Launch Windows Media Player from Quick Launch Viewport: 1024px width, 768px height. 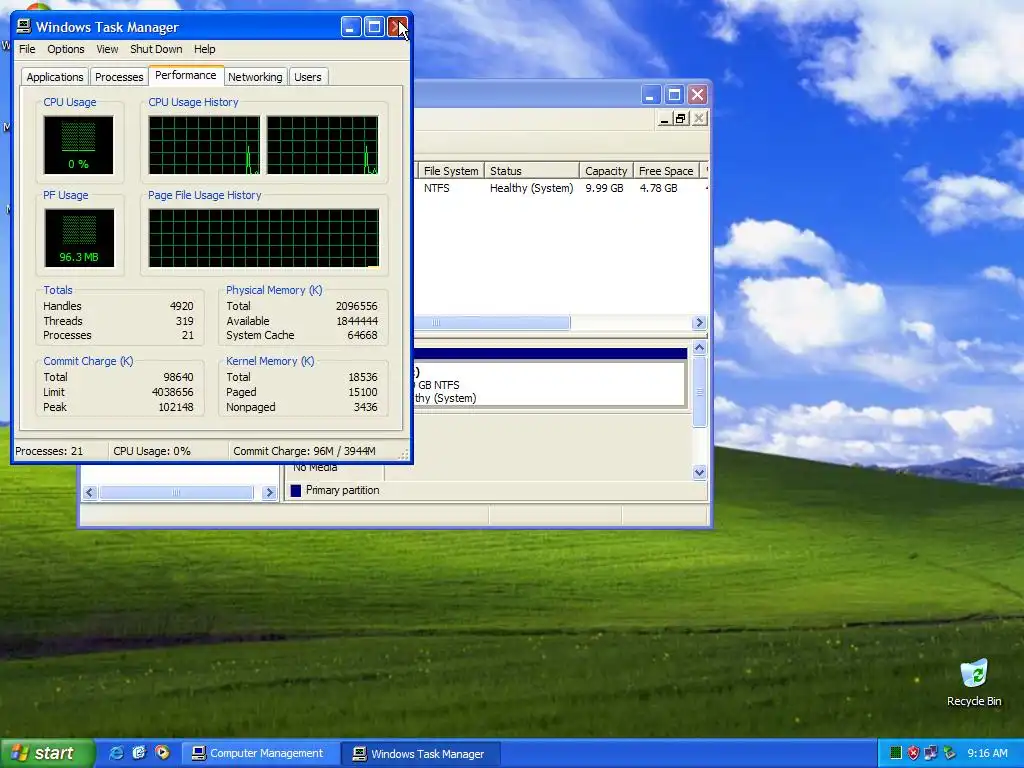(x=162, y=753)
